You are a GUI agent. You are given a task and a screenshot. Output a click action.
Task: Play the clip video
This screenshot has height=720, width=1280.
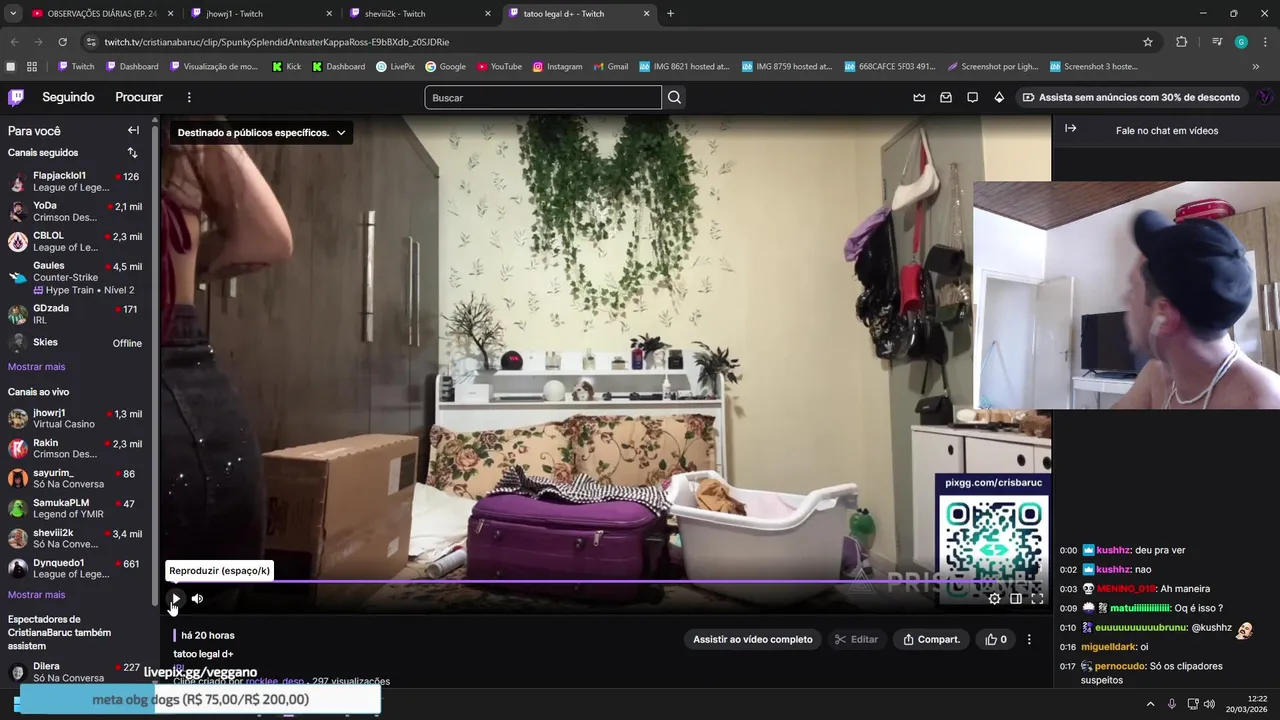tap(176, 599)
